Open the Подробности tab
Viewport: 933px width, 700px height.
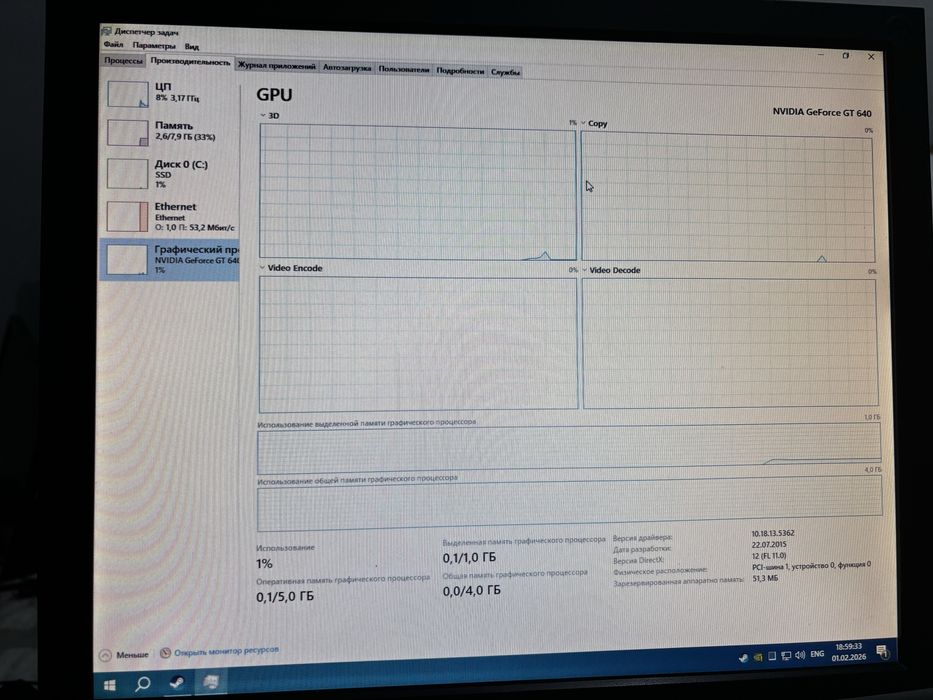[460, 71]
